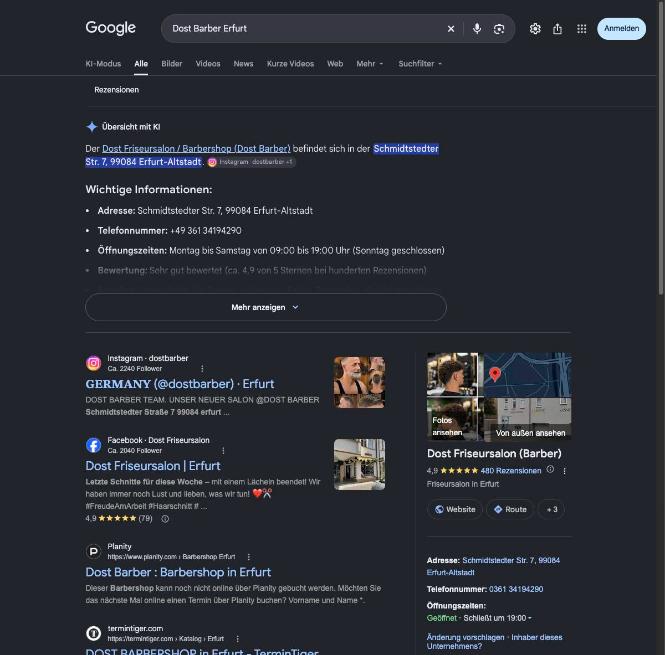665x655 pixels.
Task: Click the Google logo
Action: point(110,28)
